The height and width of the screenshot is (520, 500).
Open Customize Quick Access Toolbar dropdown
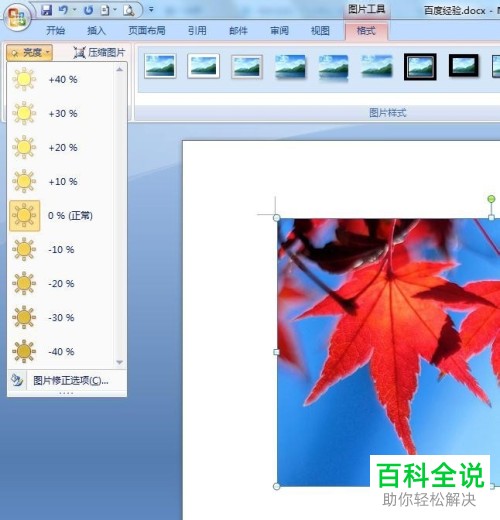[151, 10]
